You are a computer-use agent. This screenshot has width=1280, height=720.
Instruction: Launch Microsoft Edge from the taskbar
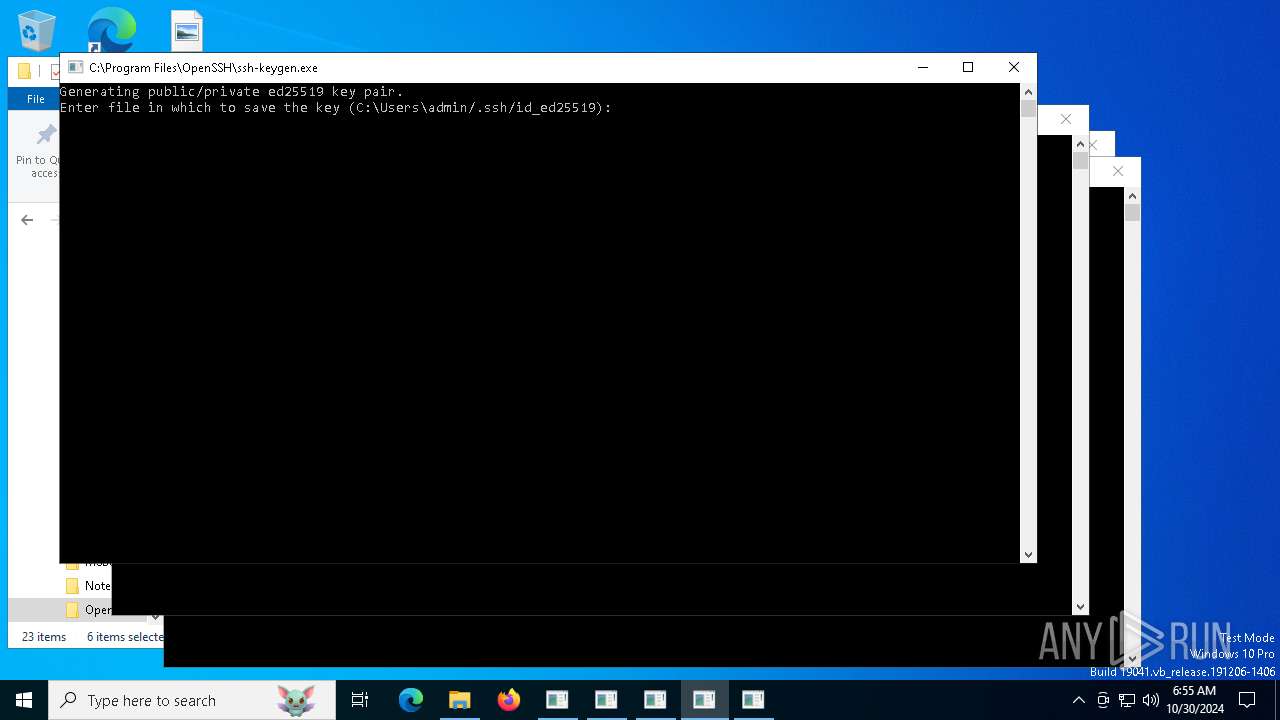tap(411, 700)
